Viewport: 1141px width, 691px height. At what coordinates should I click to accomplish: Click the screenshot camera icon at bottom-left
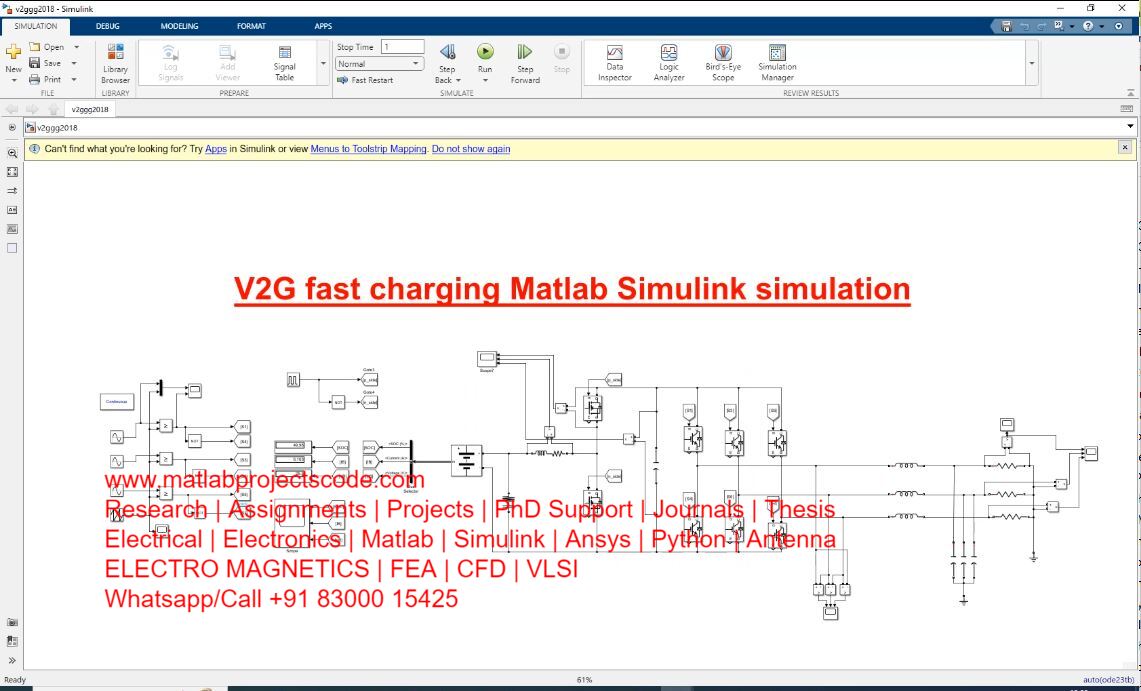(x=12, y=623)
